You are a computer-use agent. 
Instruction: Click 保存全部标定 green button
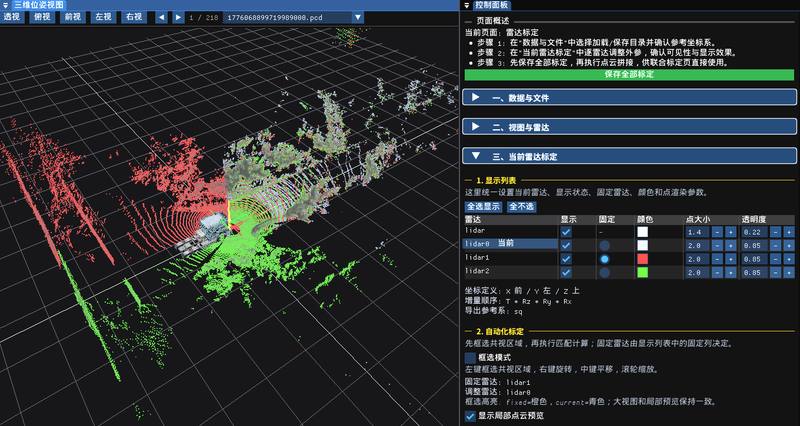[x=630, y=74]
